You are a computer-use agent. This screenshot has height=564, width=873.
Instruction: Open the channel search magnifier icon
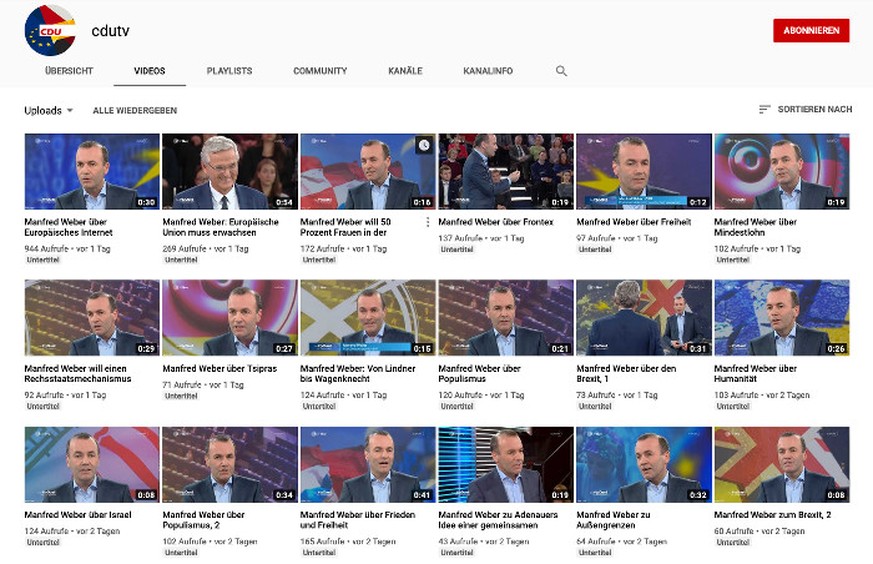point(561,71)
